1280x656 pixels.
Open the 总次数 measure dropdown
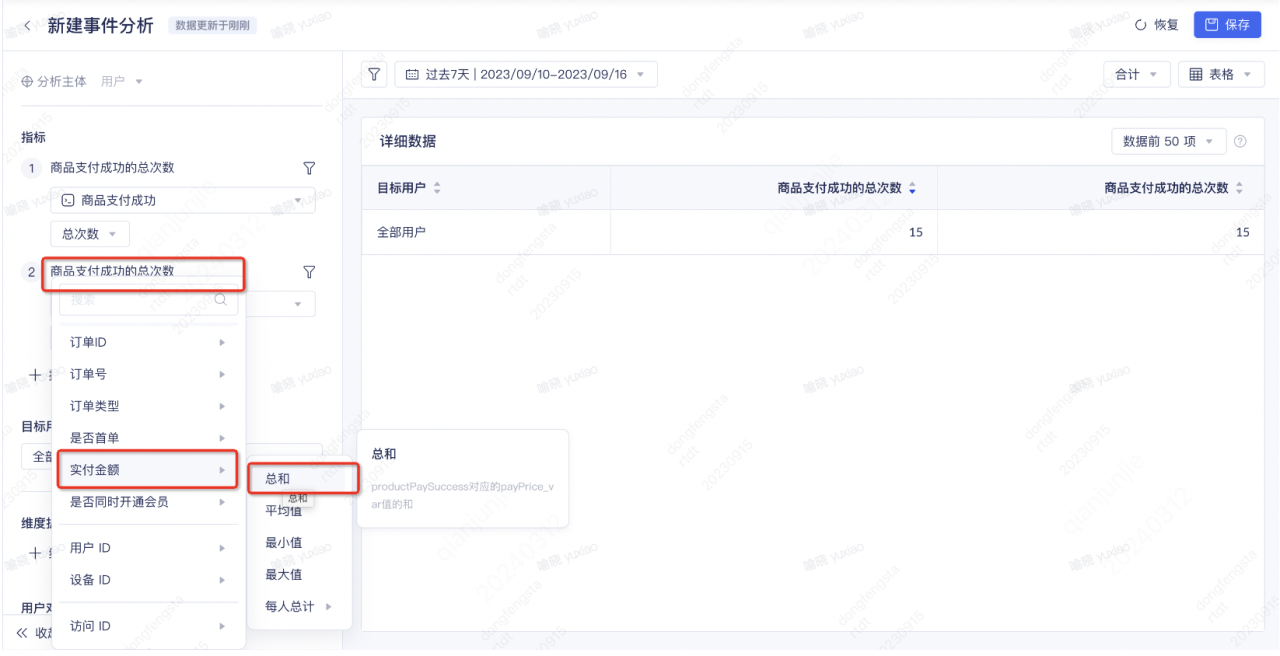point(90,234)
